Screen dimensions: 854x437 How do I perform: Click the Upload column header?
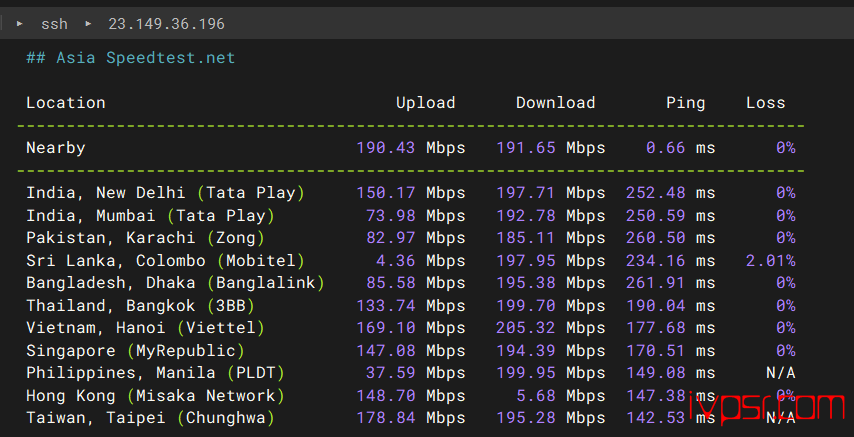pyautogui.click(x=425, y=102)
